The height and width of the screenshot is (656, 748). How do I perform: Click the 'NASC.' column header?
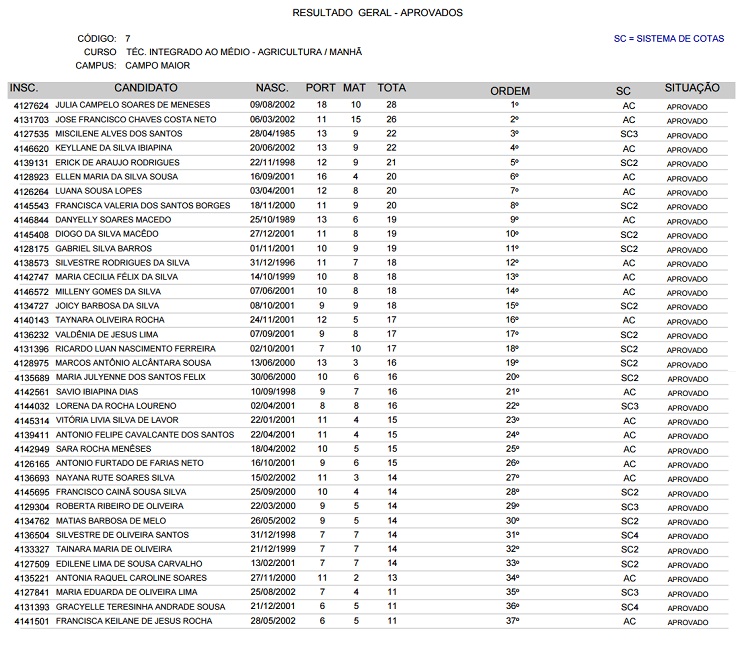272,88
